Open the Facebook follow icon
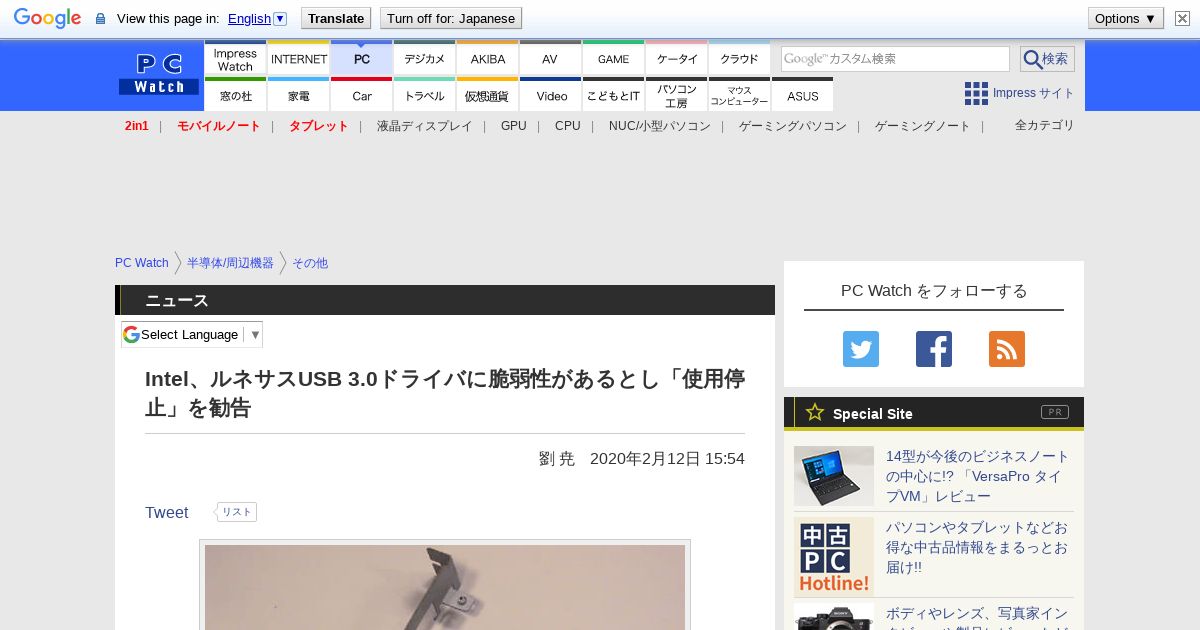 tap(934, 349)
